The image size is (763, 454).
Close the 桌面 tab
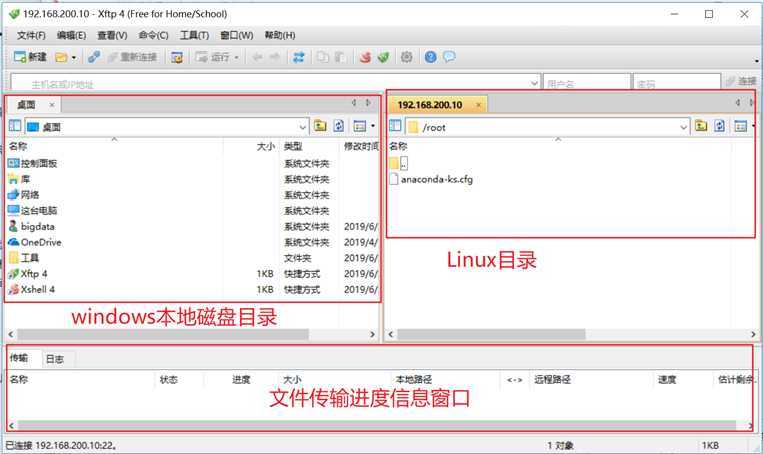[52, 105]
